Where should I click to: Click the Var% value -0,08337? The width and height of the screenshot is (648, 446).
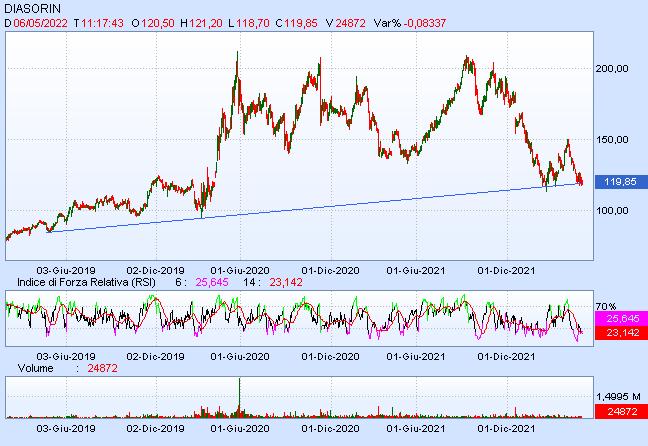point(424,23)
